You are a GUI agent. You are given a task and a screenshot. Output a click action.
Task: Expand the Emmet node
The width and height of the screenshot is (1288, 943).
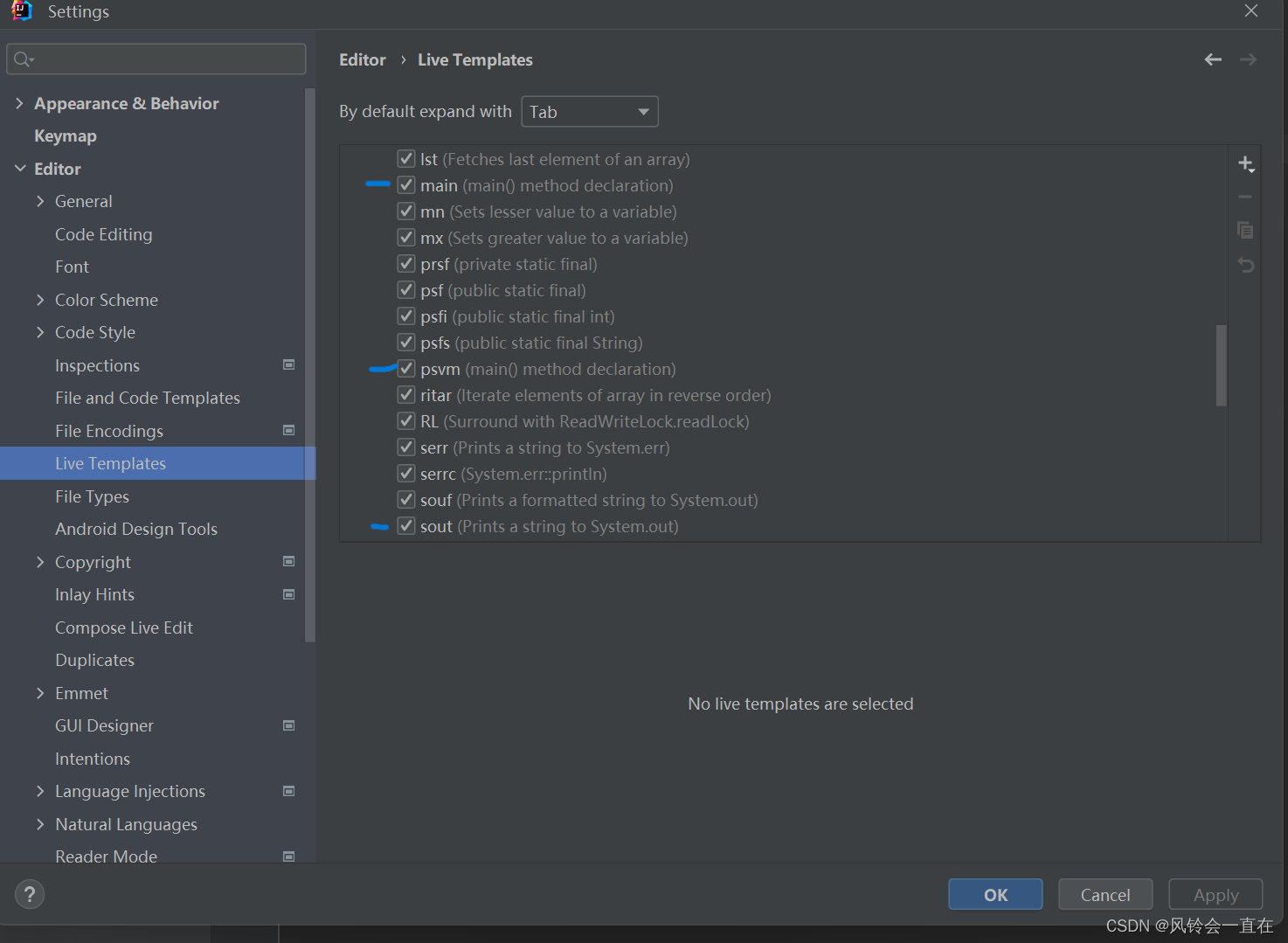click(x=40, y=693)
